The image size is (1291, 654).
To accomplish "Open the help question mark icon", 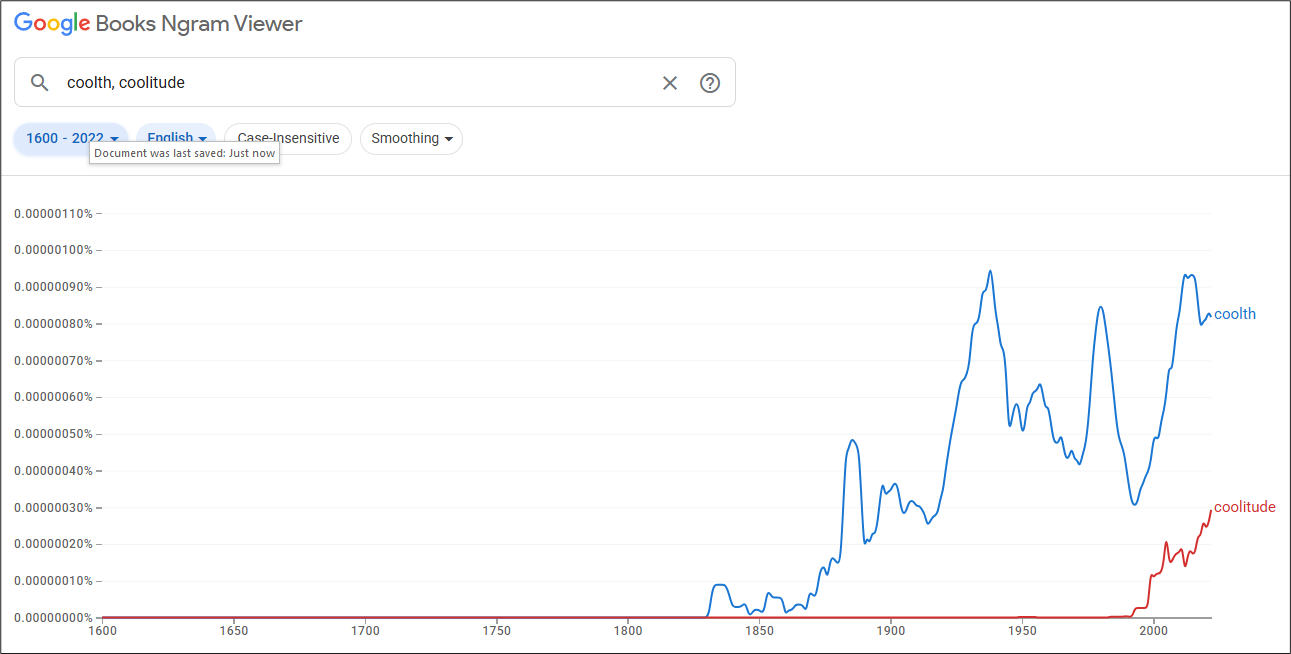I will 710,83.
